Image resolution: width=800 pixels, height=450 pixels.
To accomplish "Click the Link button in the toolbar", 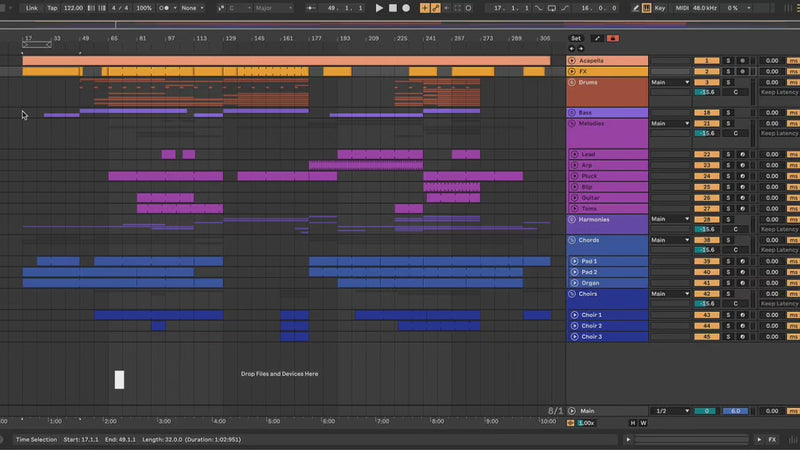I will click(x=32, y=8).
